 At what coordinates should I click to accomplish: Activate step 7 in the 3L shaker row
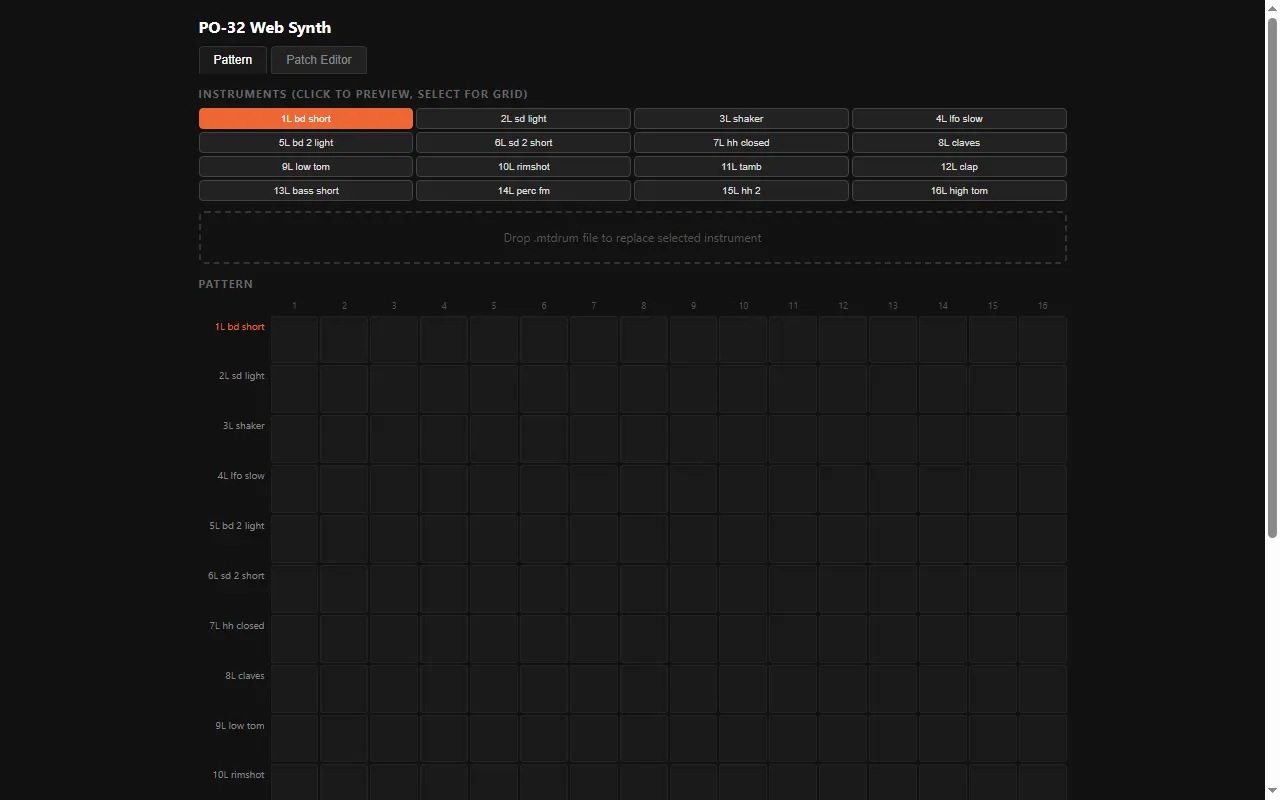pos(594,439)
